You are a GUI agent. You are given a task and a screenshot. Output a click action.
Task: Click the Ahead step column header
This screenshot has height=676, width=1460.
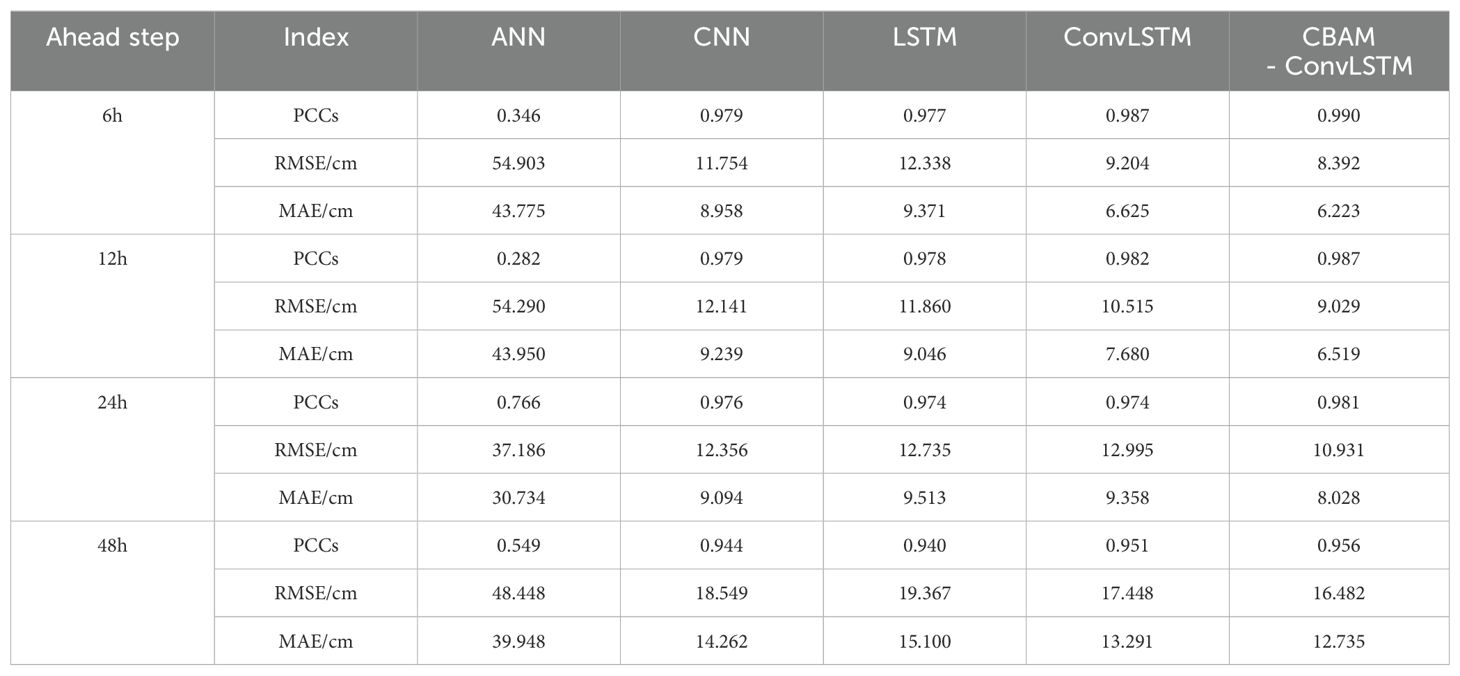click(112, 38)
